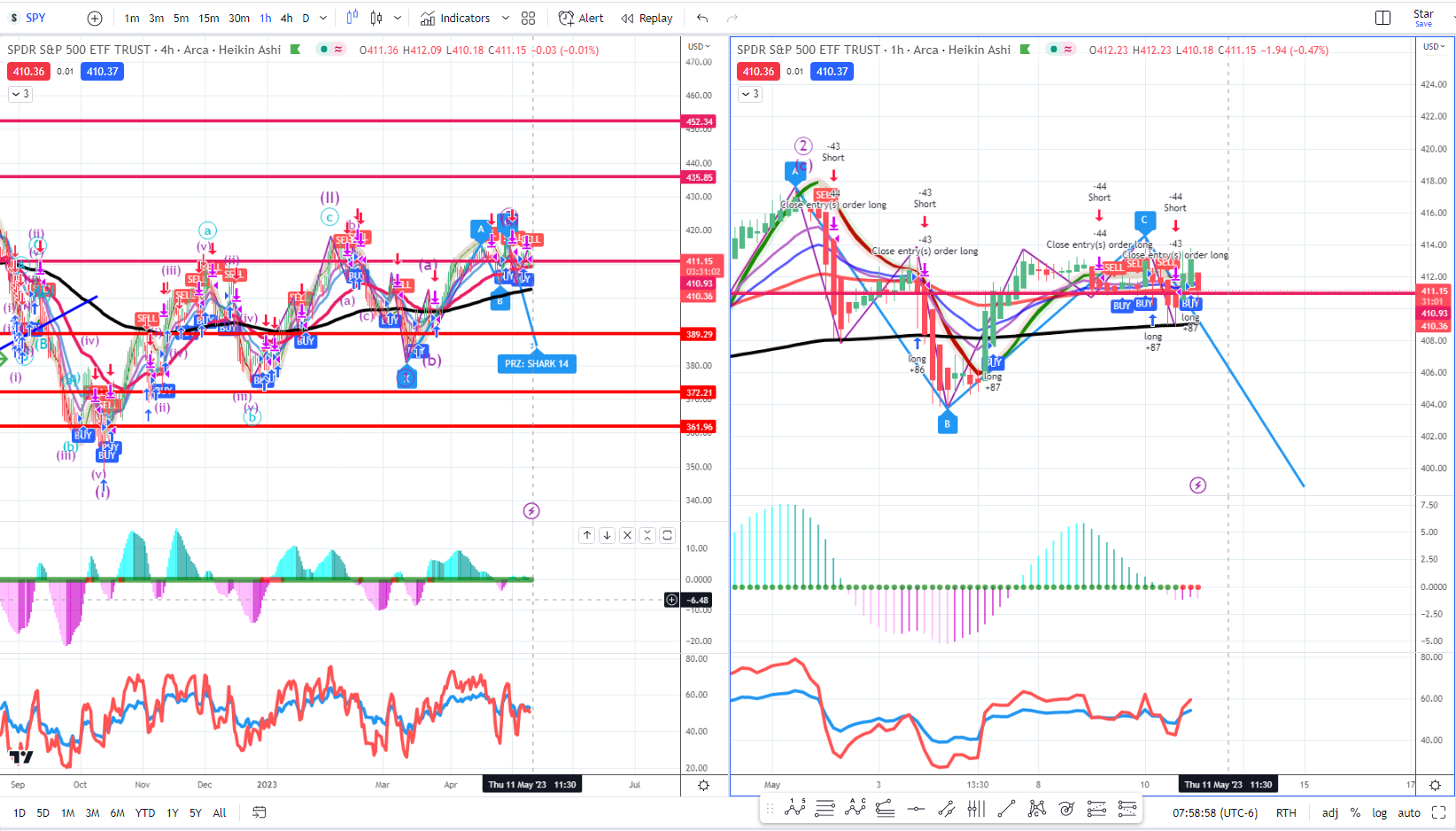Viewport: 1456px width, 831px height.
Task: Move the indicator pane up
Action: click(x=587, y=535)
